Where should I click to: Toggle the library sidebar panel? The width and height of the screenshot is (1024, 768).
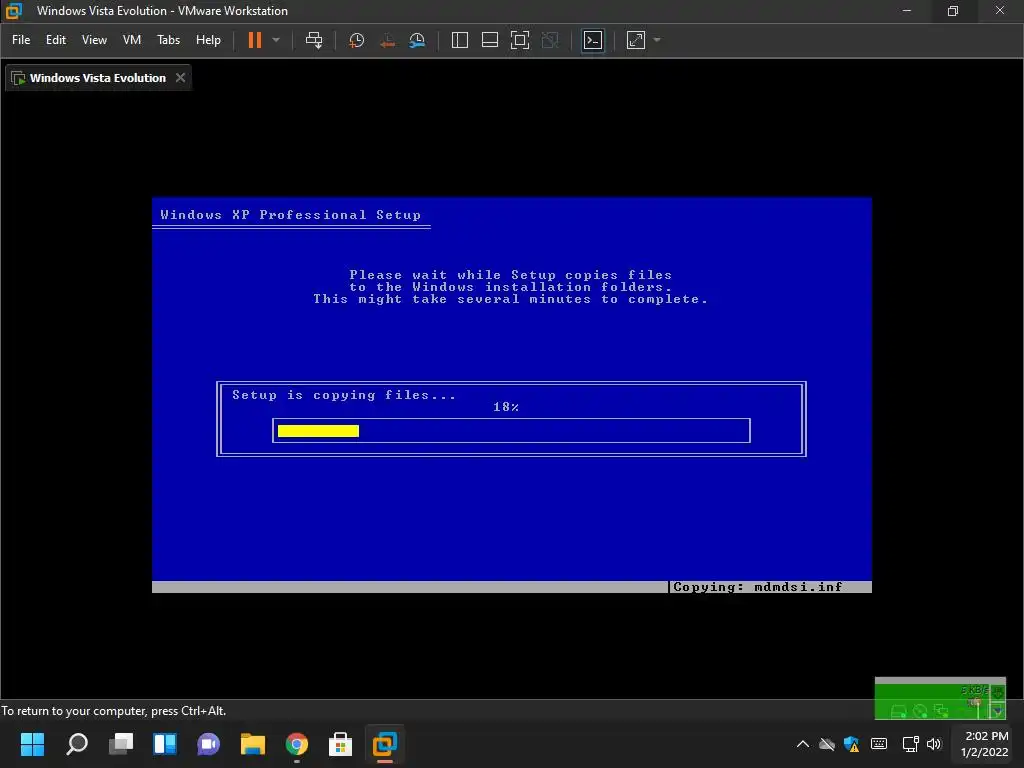pos(460,40)
